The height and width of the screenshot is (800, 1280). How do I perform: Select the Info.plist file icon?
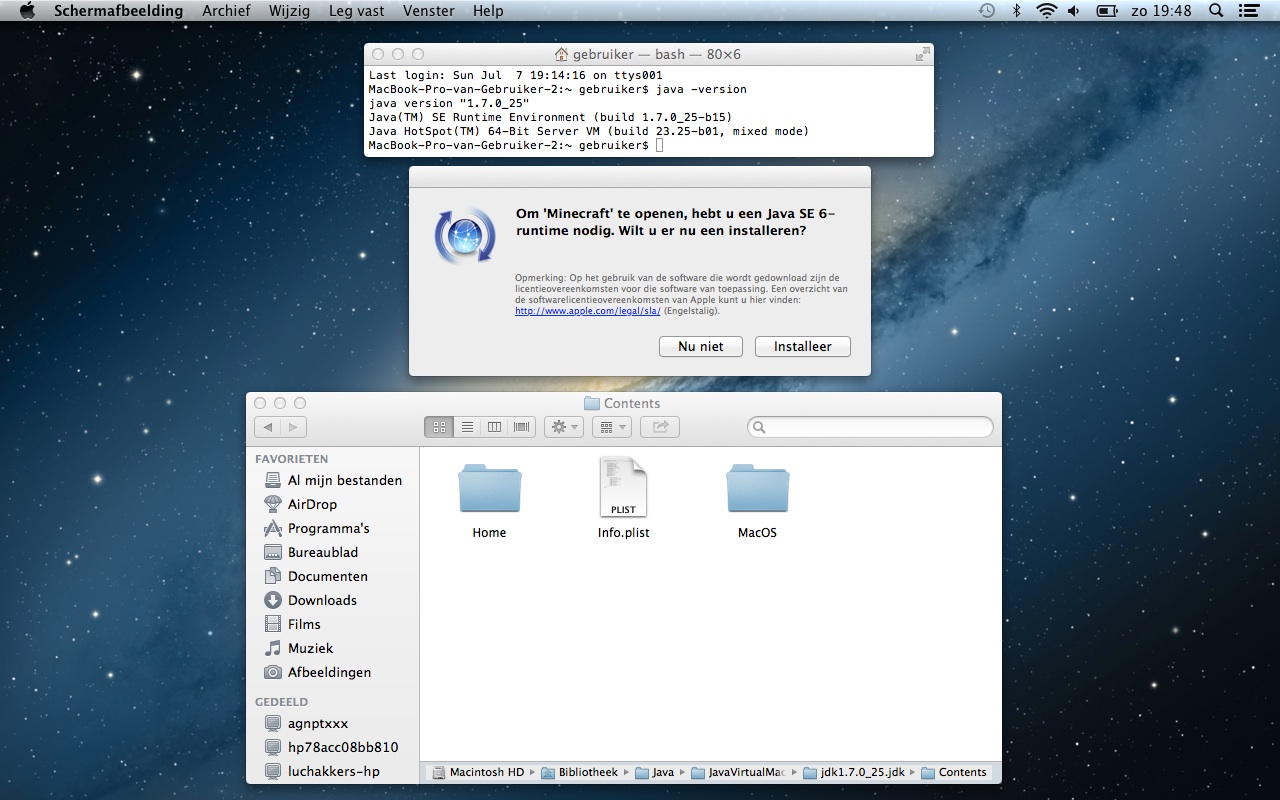(x=623, y=488)
